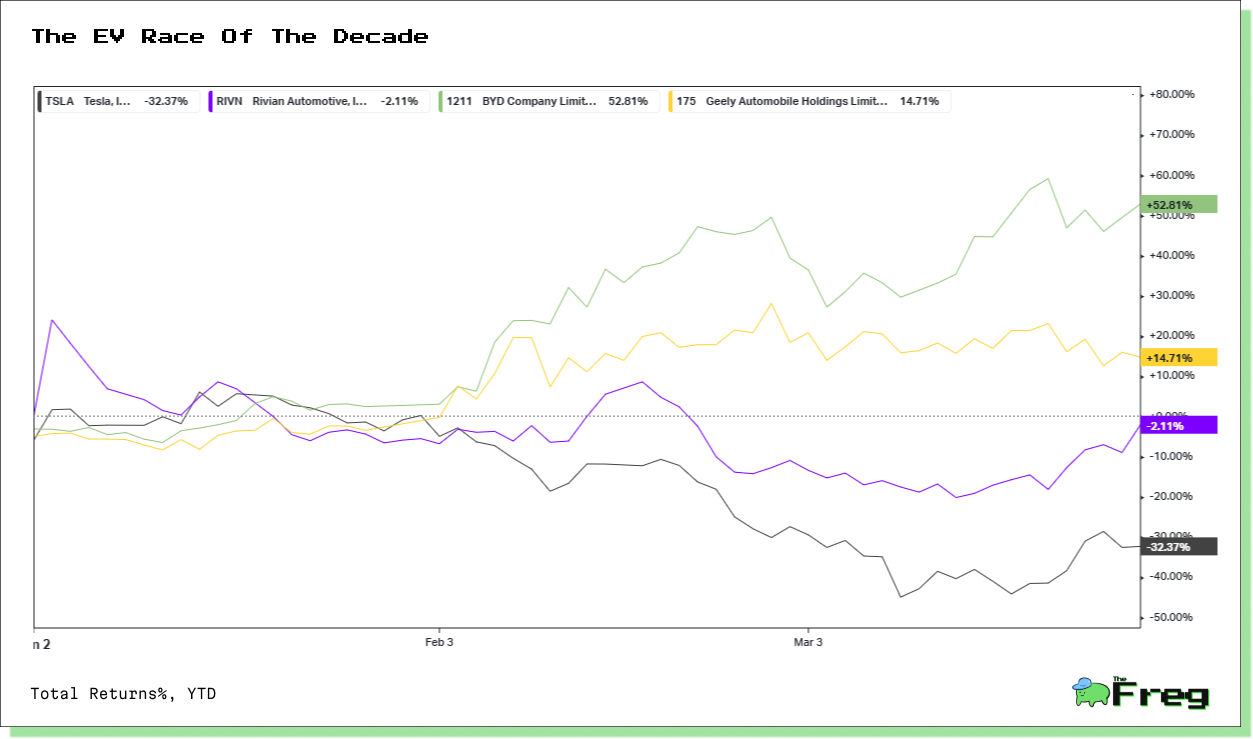Image resolution: width=1253 pixels, height=739 pixels.
Task: Click the +70.00% axis label
Action: click(1172, 134)
